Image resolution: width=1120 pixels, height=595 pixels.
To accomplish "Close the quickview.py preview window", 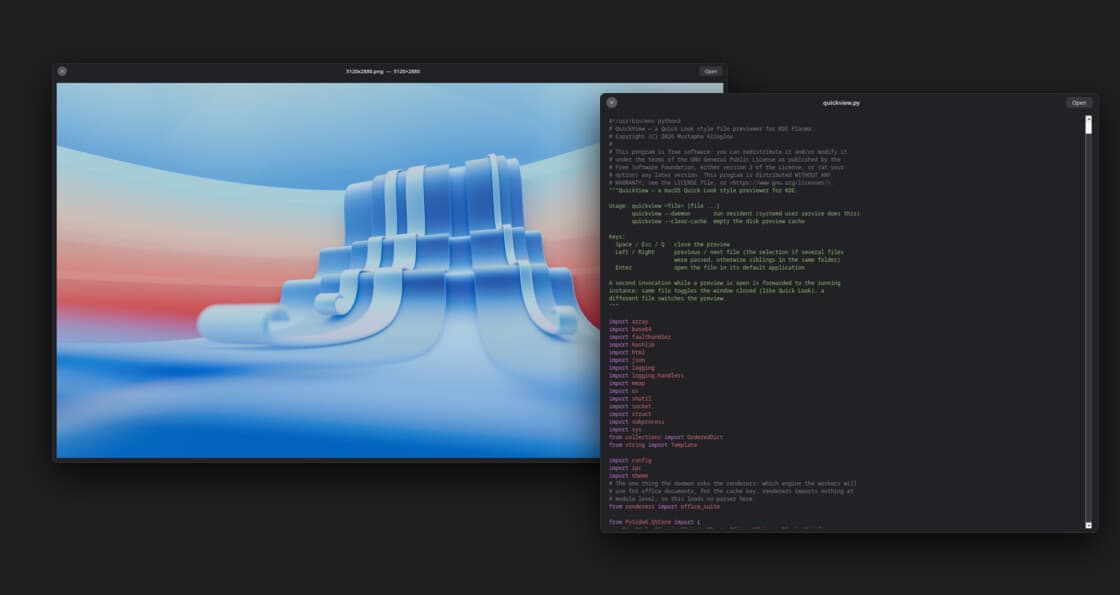I will pos(611,103).
